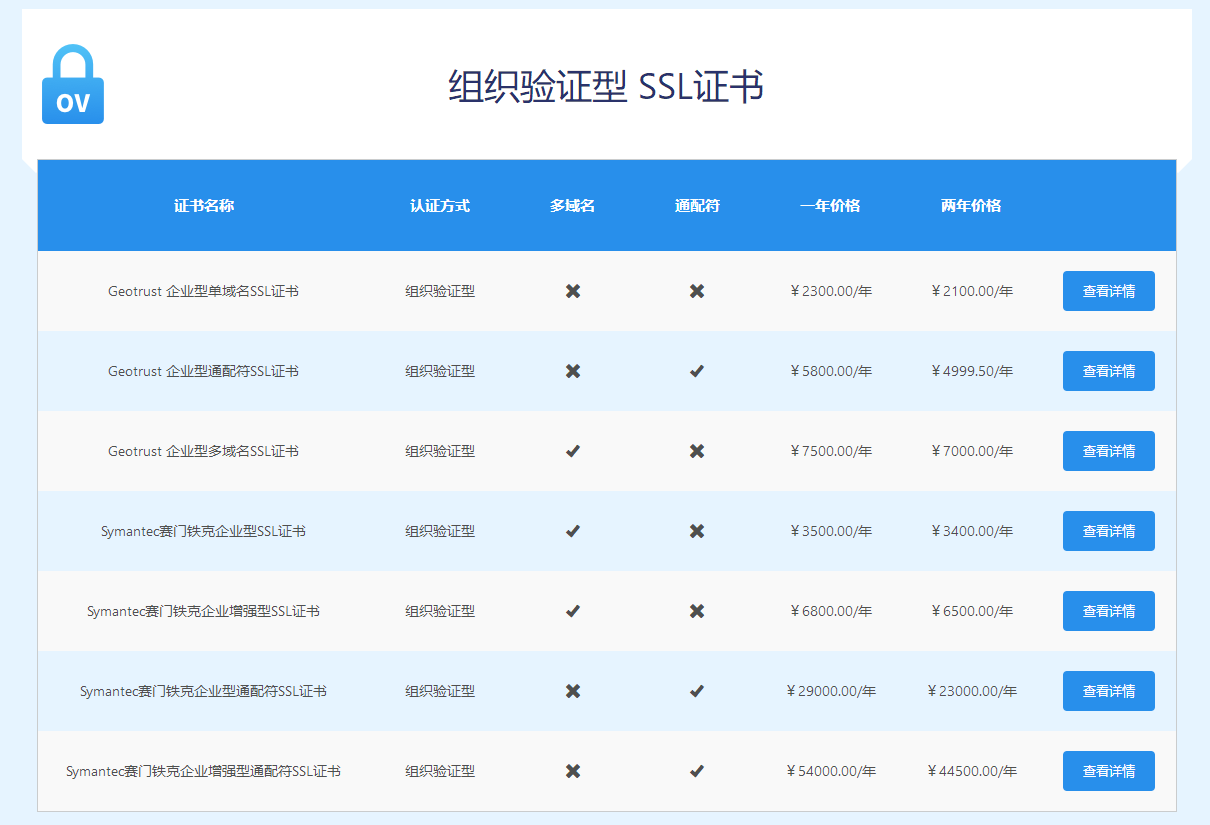Click 多域名 check mark for Symantec赛门铁克企业增强型SSL证书
1210x825 pixels.
[573, 611]
